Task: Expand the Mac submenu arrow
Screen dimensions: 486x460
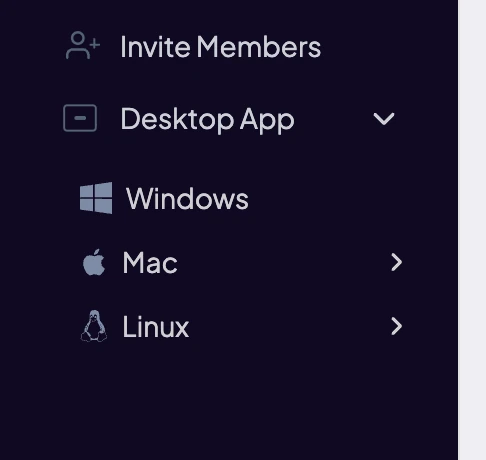Action: [x=396, y=262]
